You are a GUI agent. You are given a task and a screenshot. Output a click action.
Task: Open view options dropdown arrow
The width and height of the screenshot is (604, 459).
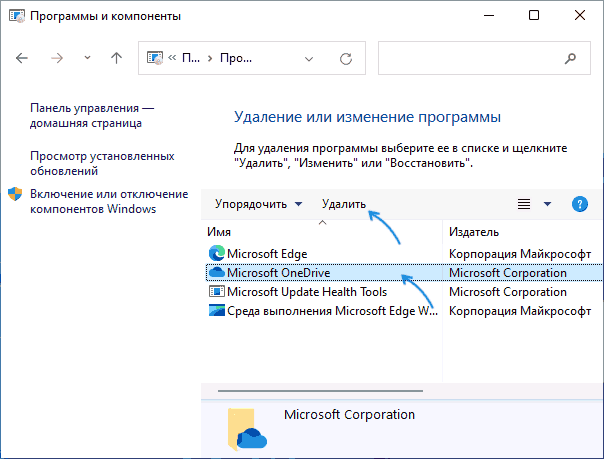pos(547,204)
